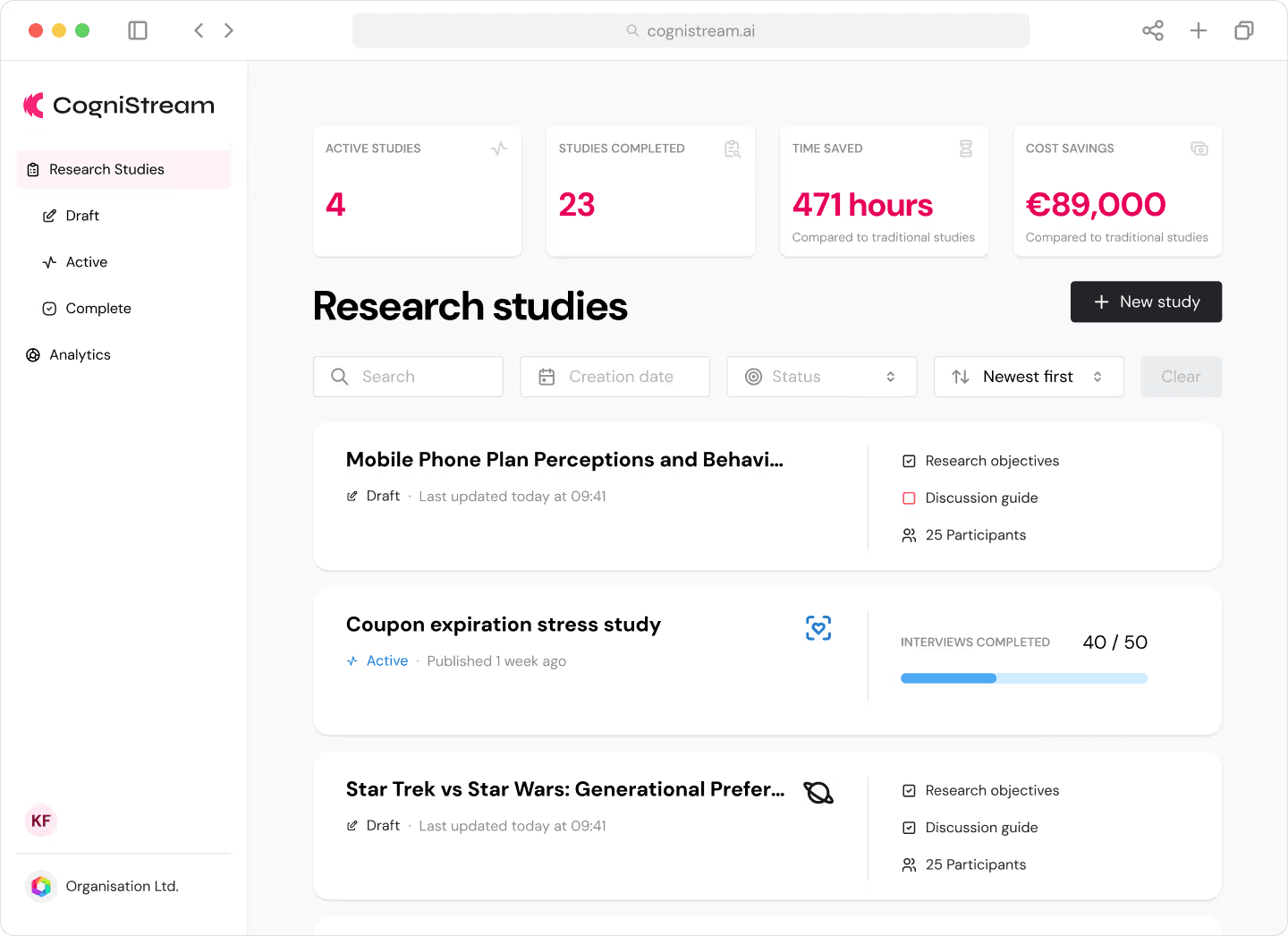Select Research Studies in sidebar
This screenshot has height=936, width=1288.
pyautogui.click(x=123, y=169)
